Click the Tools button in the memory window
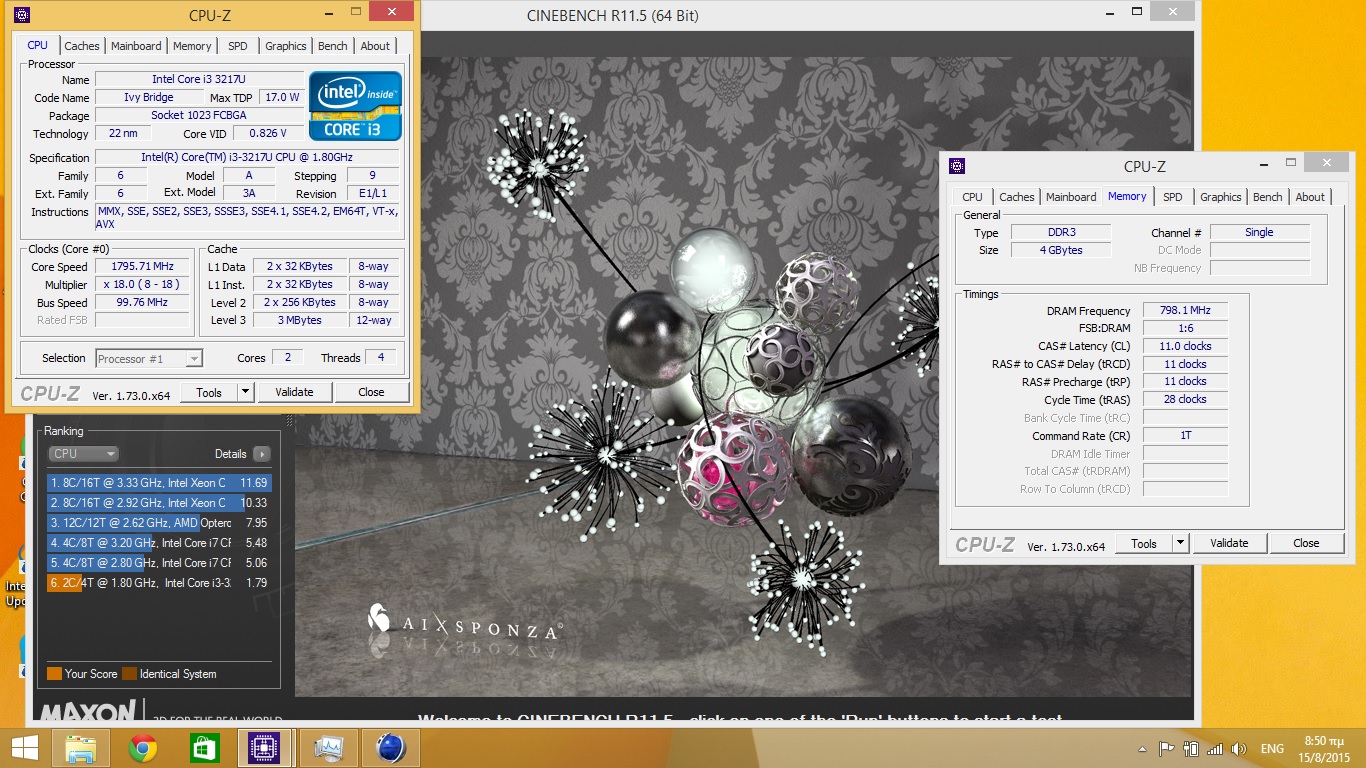1366x768 pixels. (1144, 544)
